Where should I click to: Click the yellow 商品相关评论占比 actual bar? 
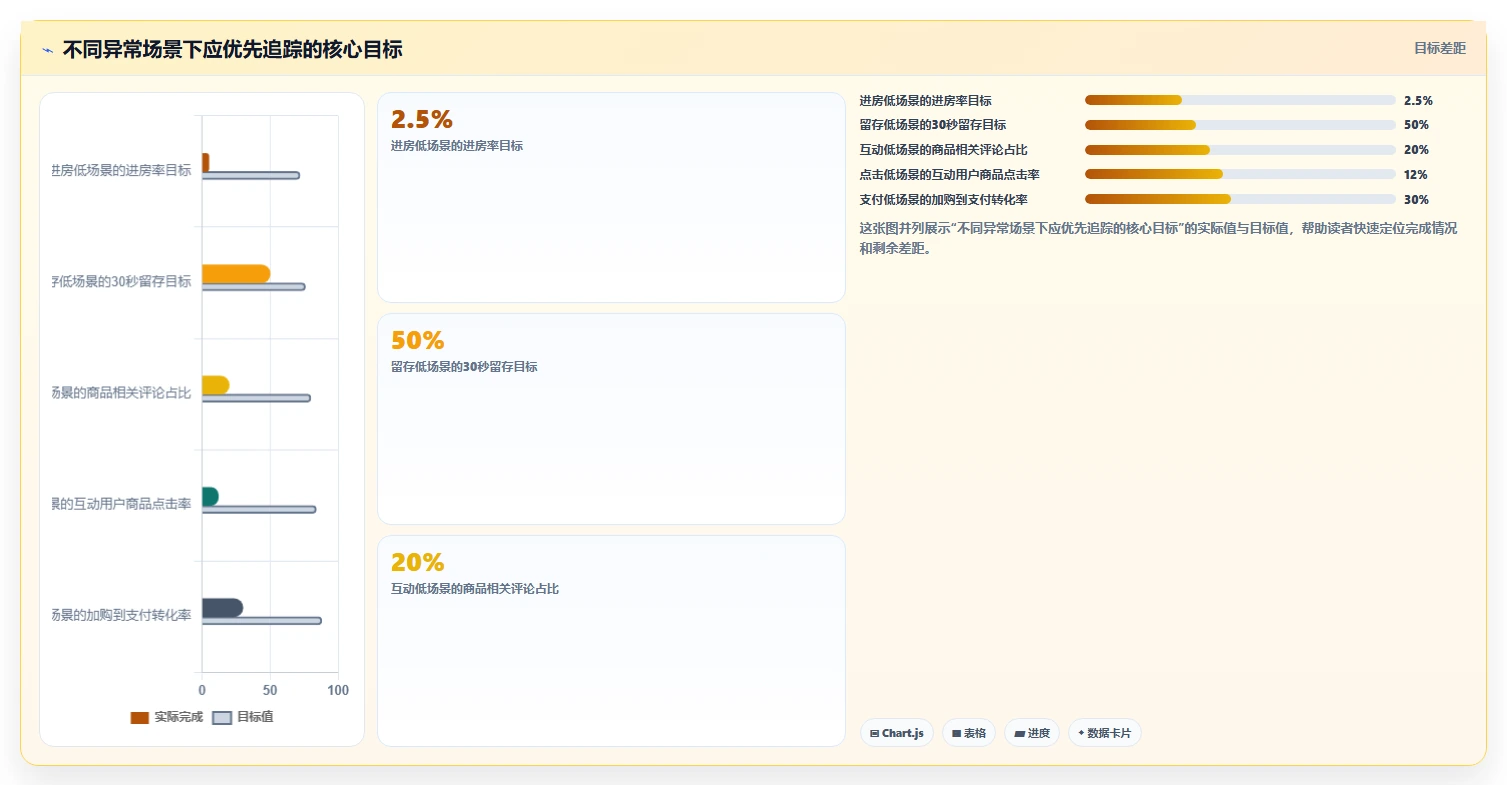(x=215, y=385)
